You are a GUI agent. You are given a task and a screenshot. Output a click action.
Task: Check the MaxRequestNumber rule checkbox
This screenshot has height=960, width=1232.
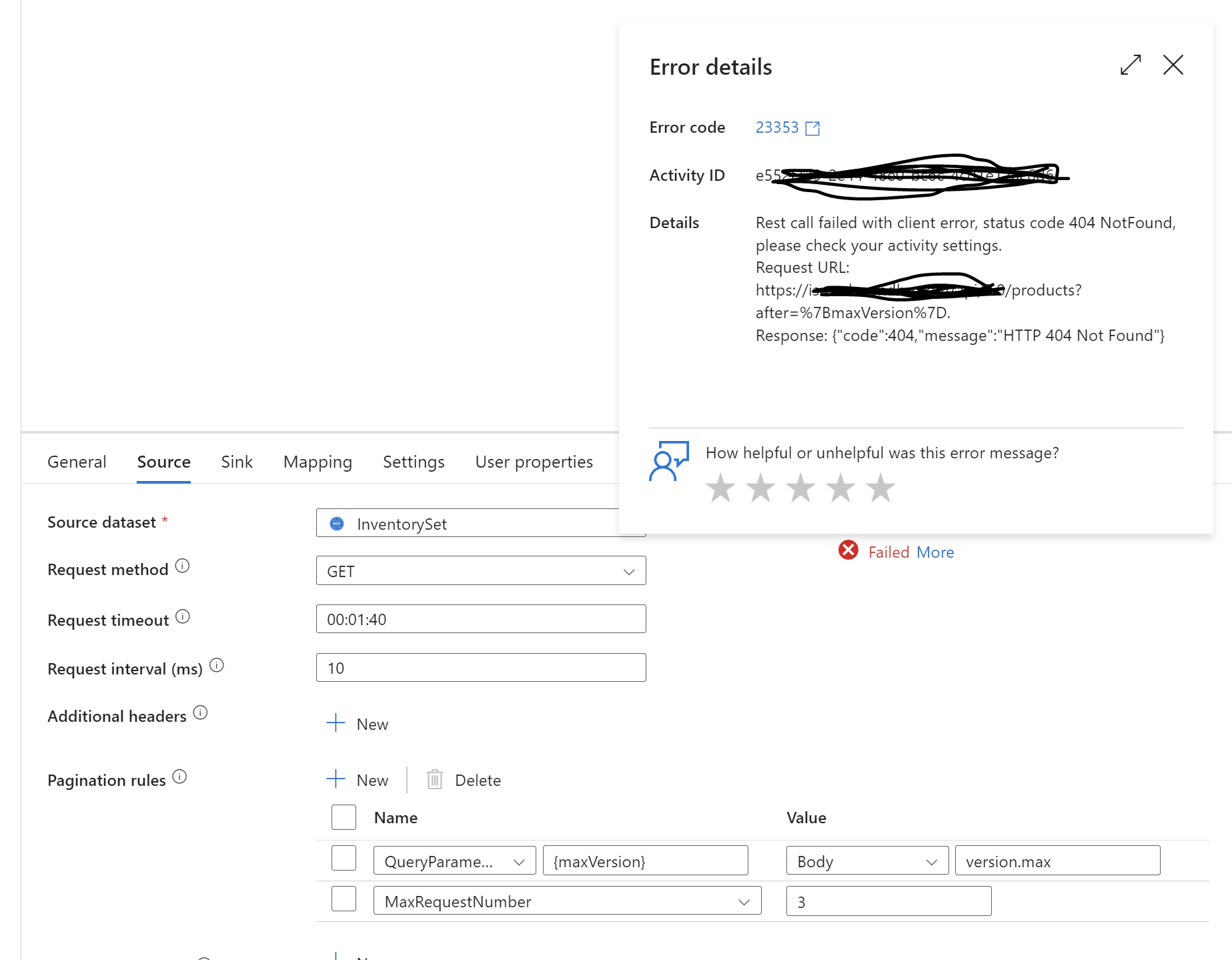click(343, 898)
